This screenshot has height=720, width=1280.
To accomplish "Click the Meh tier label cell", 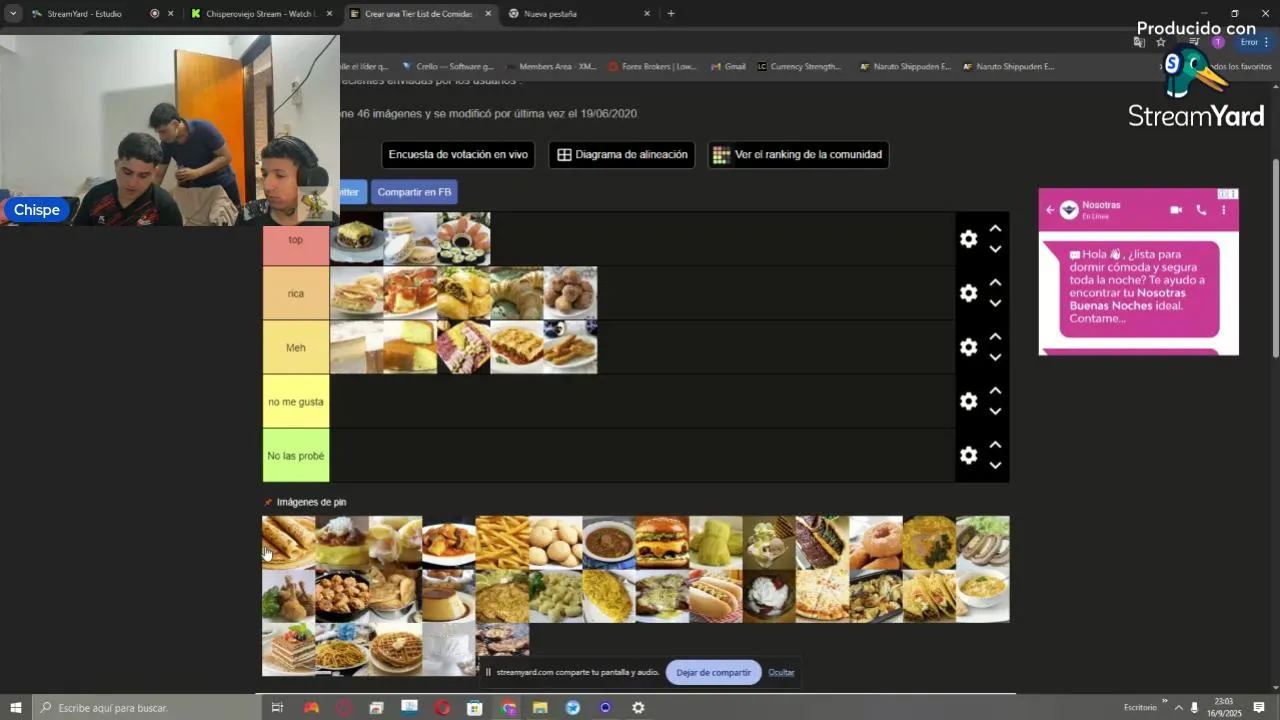I will pyautogui.click(x=296, y=347).
